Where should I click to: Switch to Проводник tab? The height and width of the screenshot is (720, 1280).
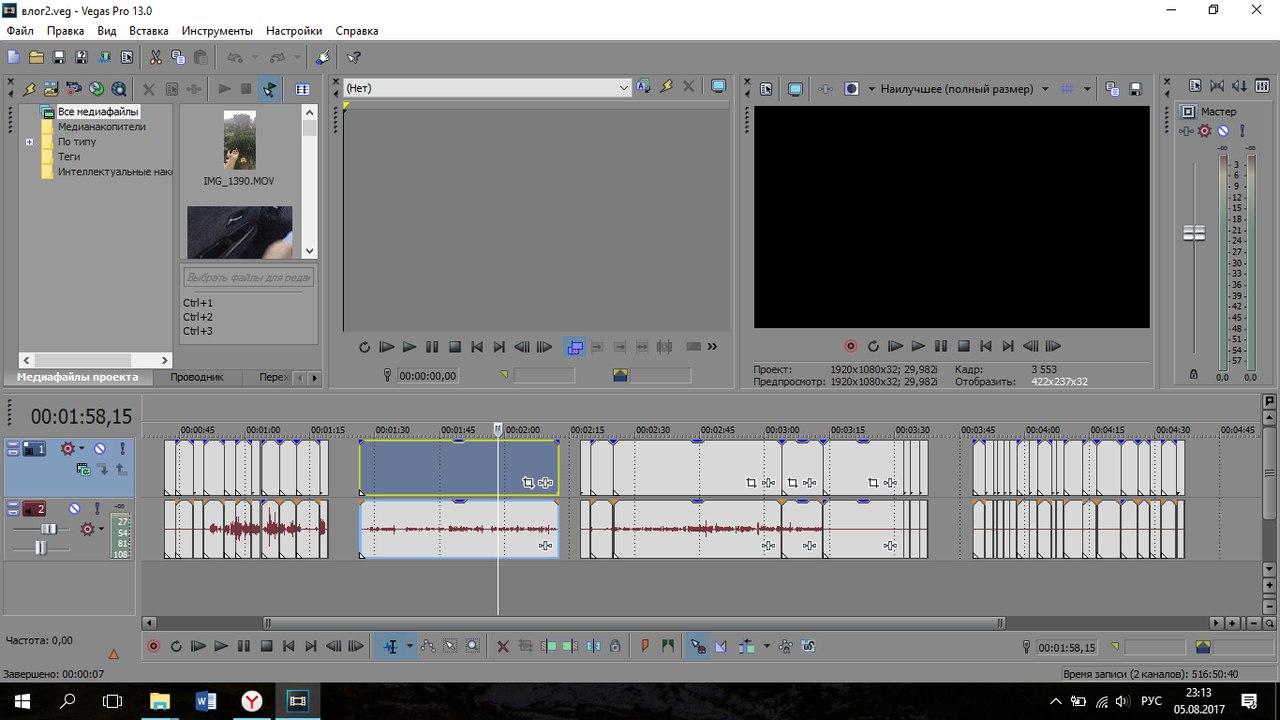pos(197,377)
